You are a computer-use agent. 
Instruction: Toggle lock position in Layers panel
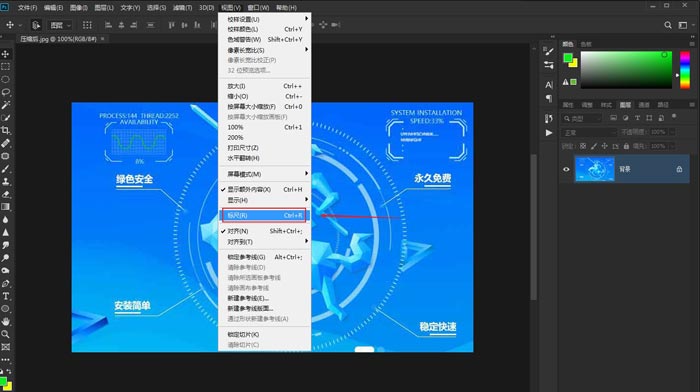click(604, 146)
